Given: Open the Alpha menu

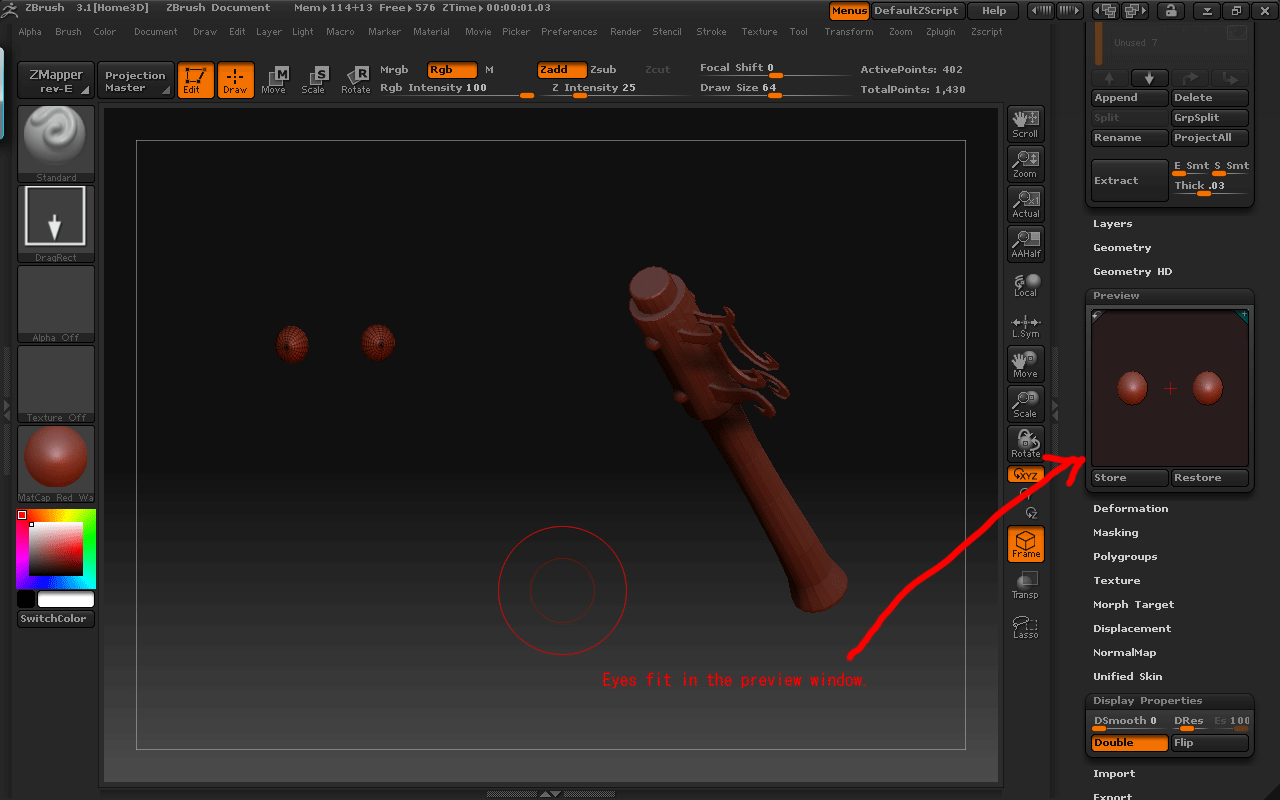Looking at the screenshot, I should (30, 32).
